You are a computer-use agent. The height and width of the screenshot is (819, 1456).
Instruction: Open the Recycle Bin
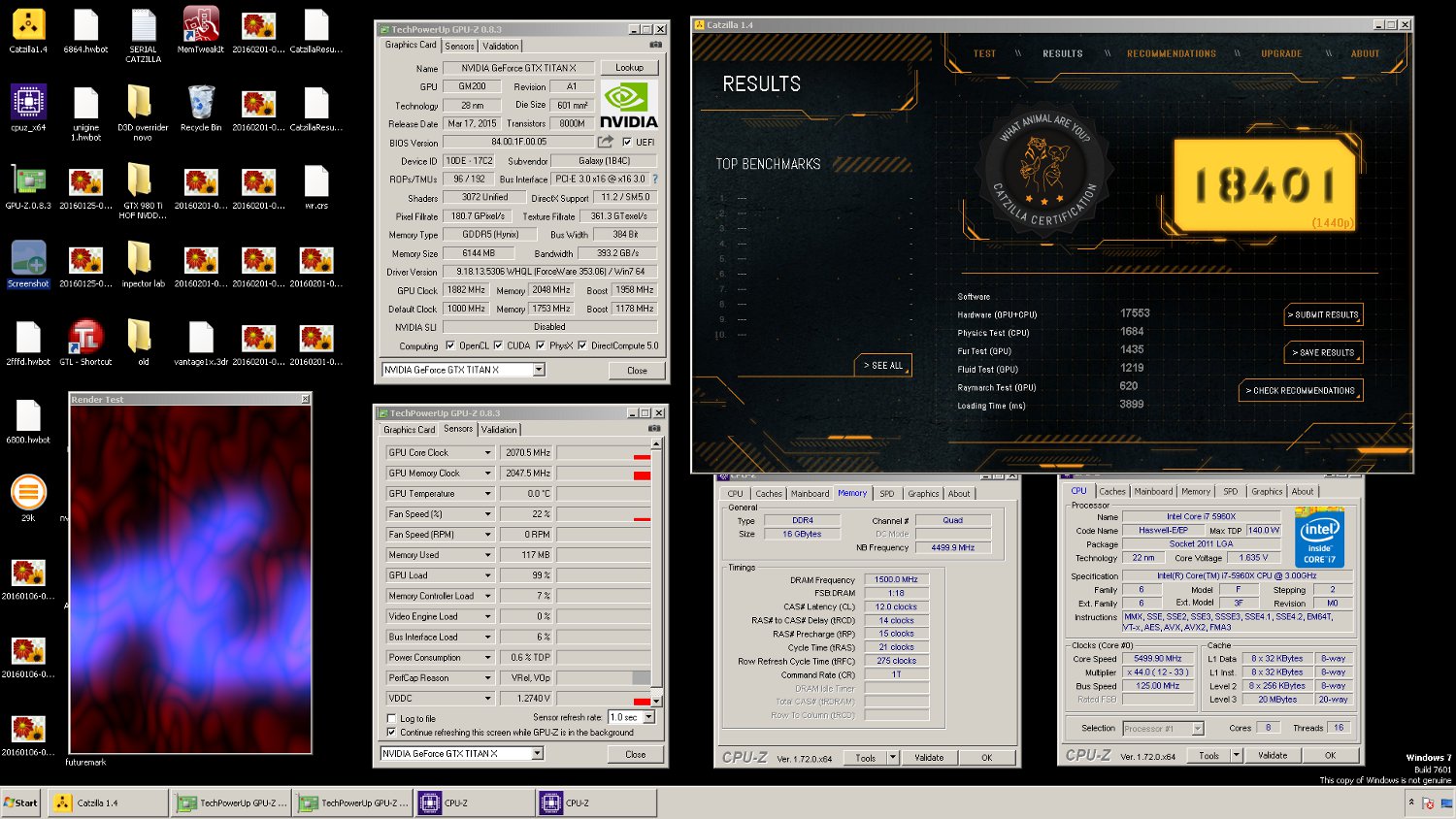[201, 108]
